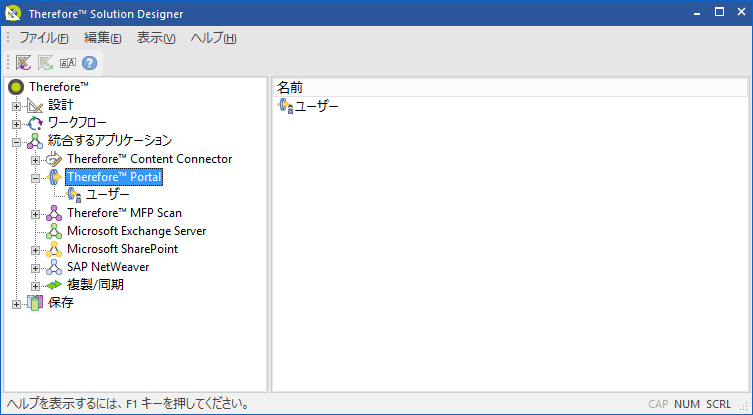
Task: Click the Therefore root node icon
Action: [16, 87]
